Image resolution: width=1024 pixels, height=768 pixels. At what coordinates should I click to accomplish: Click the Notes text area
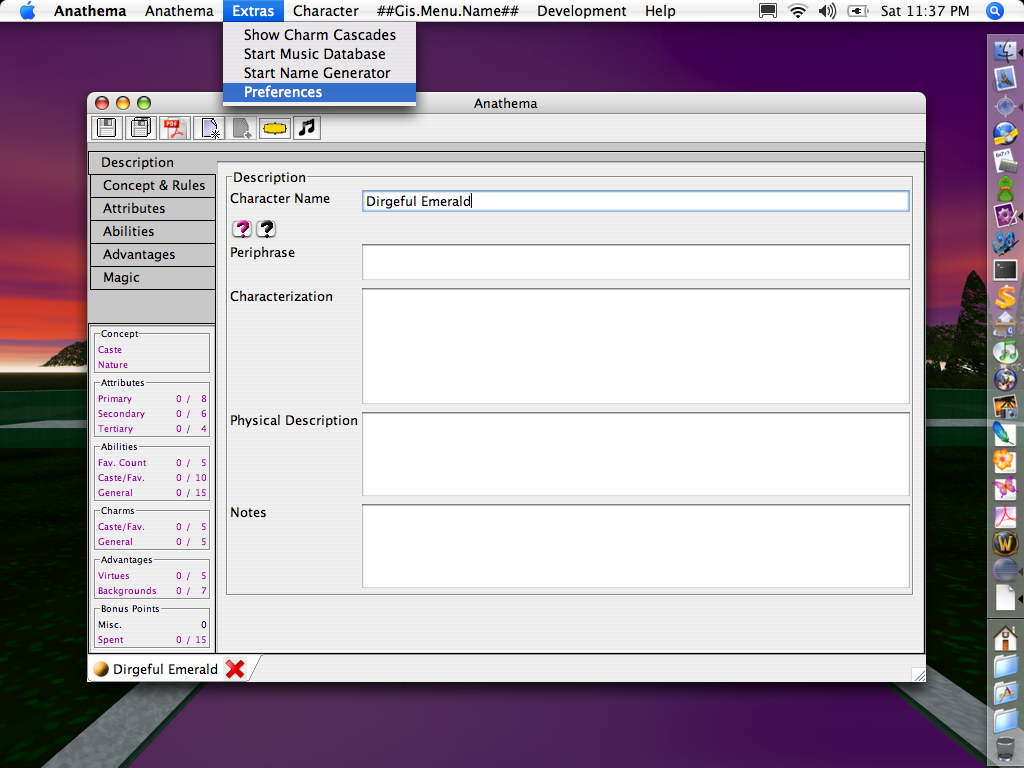click(x=635, y=546)
